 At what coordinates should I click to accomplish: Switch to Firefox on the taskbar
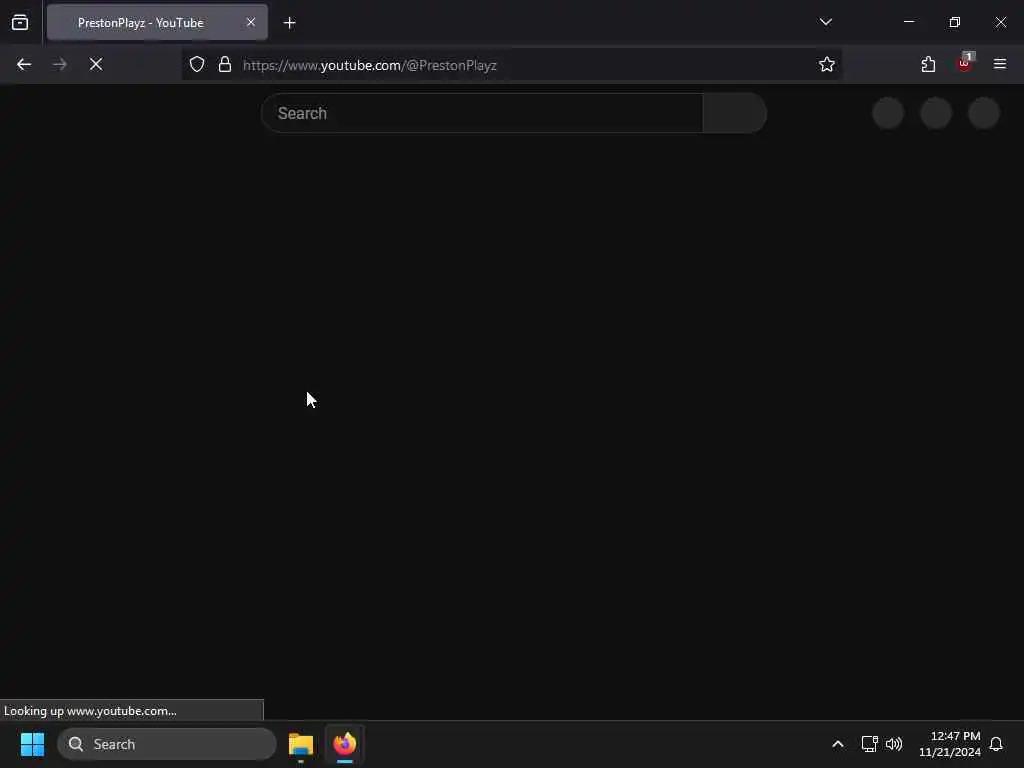pyautogui.click(x=345, y=744)
